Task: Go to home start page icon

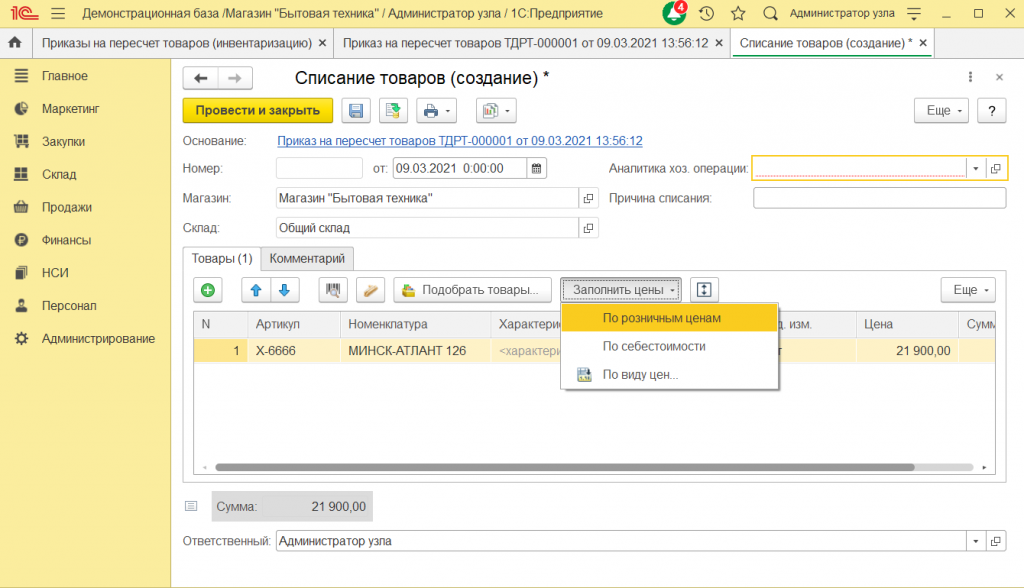Action: click(15, 42)
